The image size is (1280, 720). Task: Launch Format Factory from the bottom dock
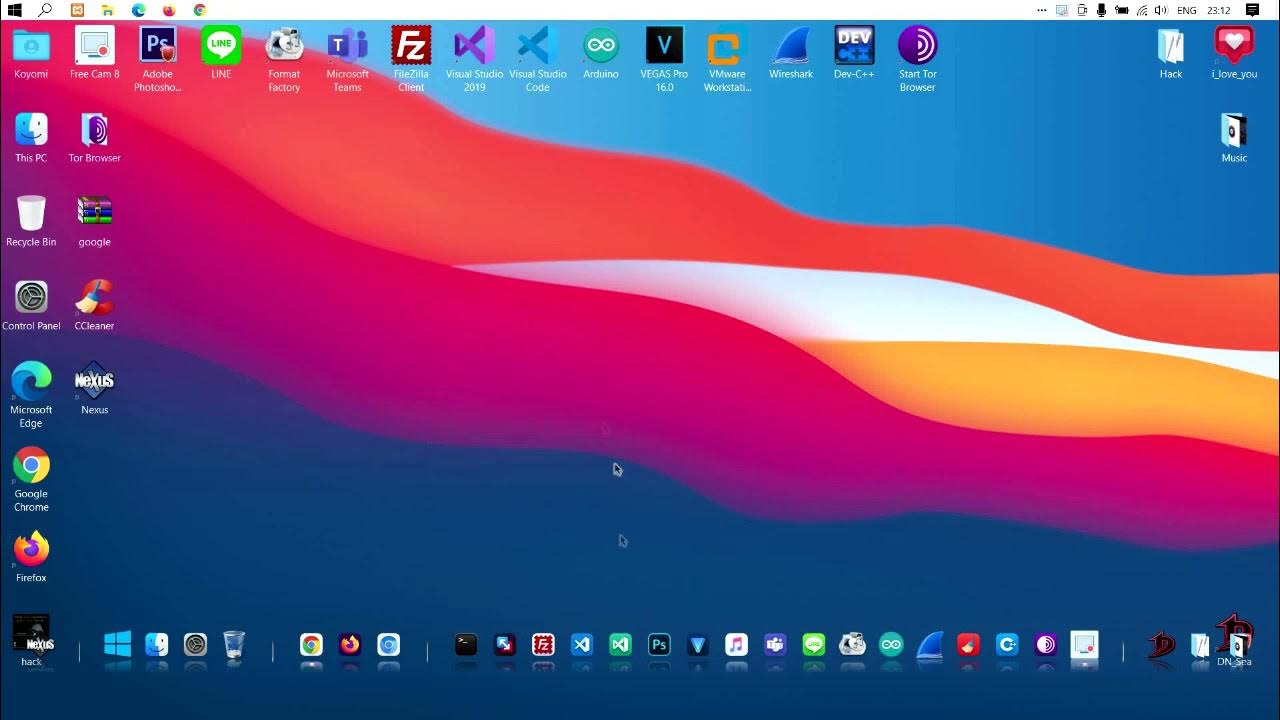pyautogui.click(x=852, y=645)
